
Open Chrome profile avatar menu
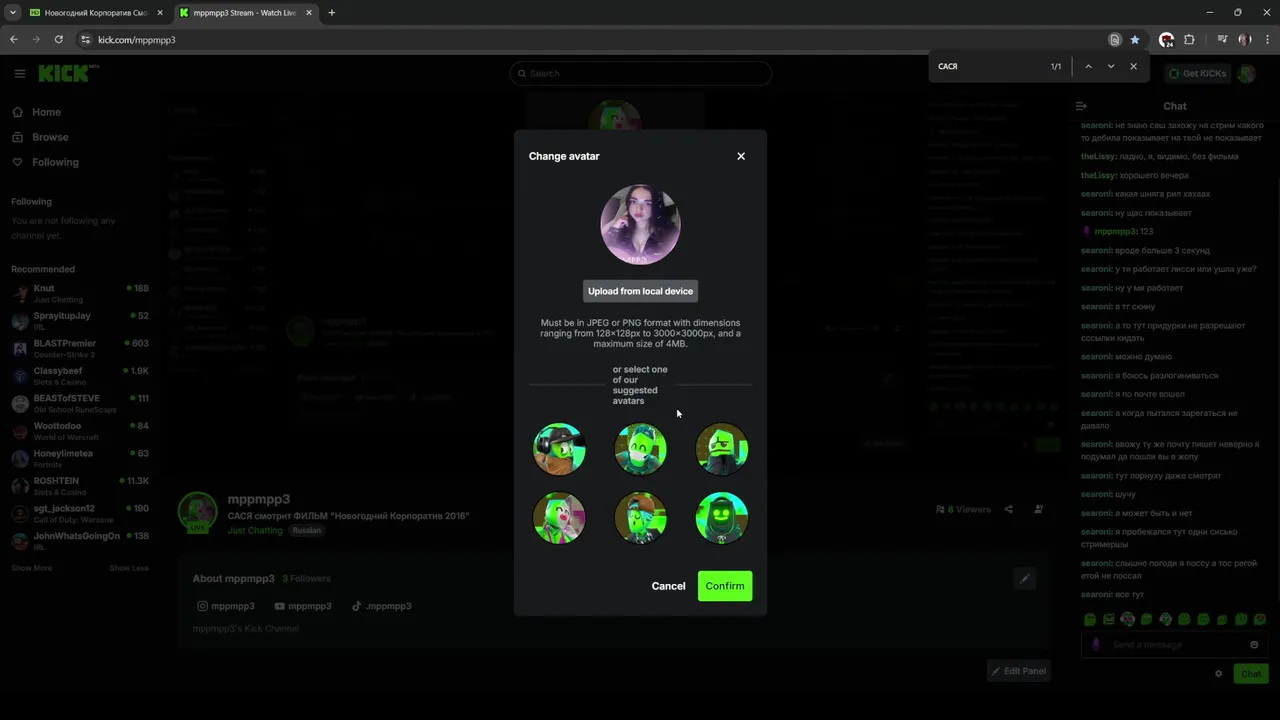[1244, 40]
